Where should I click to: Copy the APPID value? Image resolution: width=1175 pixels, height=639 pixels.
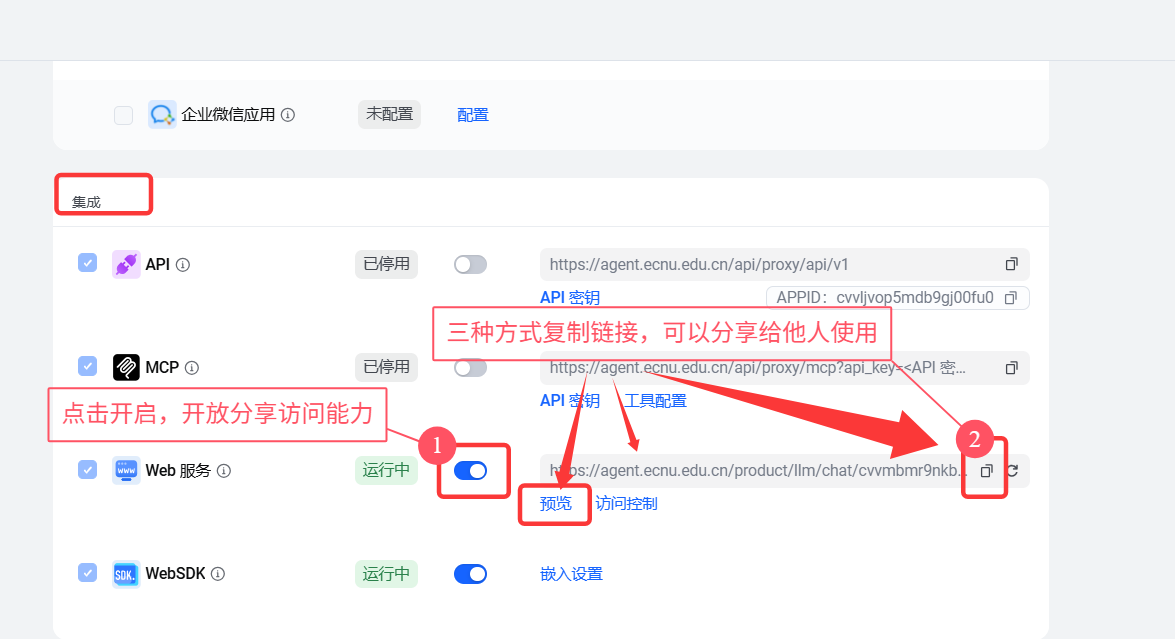(1010, 298)
